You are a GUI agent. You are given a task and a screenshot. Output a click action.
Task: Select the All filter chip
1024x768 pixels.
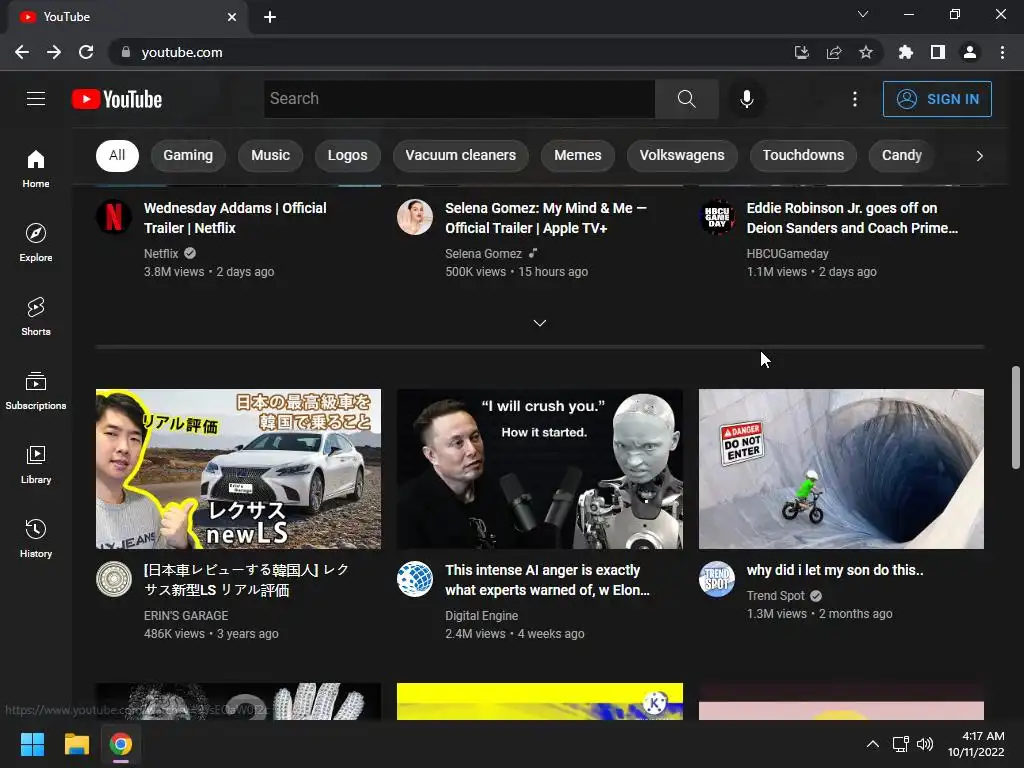117,155
